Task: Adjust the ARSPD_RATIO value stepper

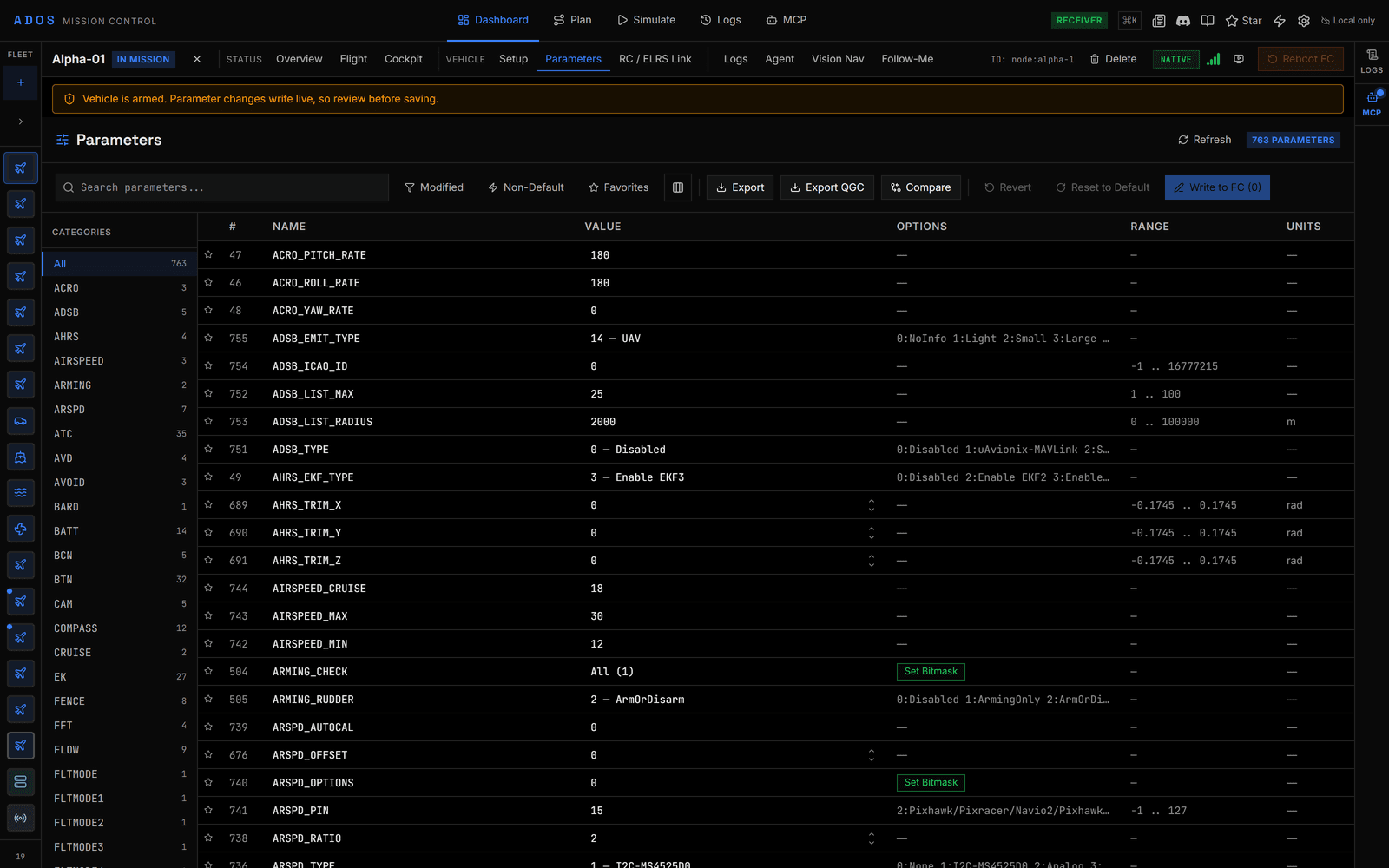Action: click(x=872, y=838)
